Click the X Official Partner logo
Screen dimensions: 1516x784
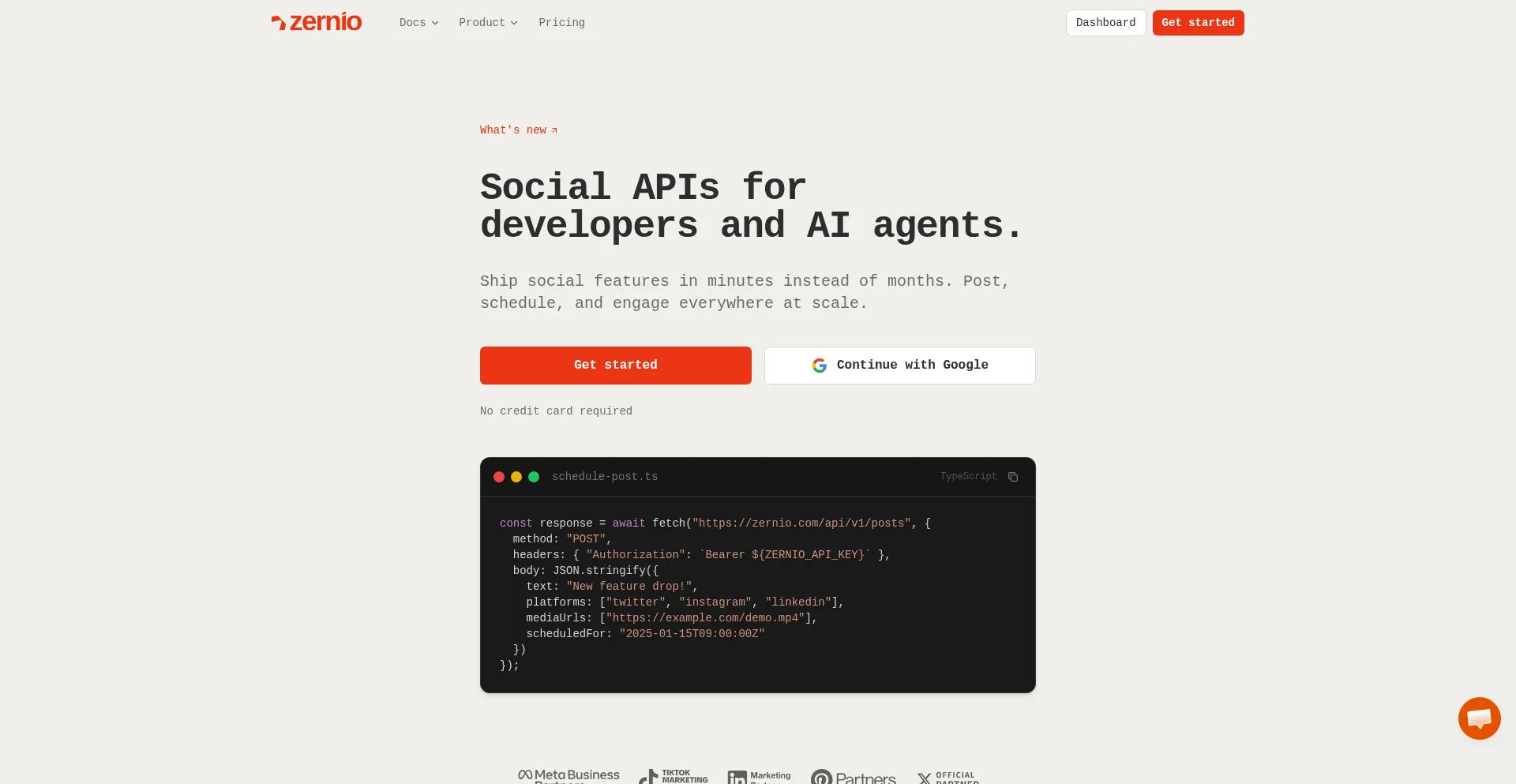pos(947,778)
